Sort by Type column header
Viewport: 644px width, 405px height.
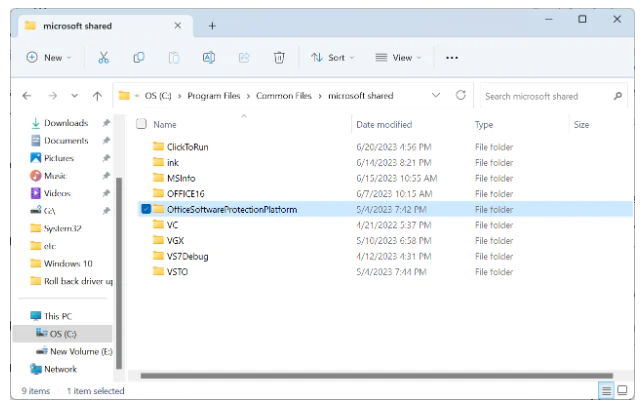coord(484,124)
